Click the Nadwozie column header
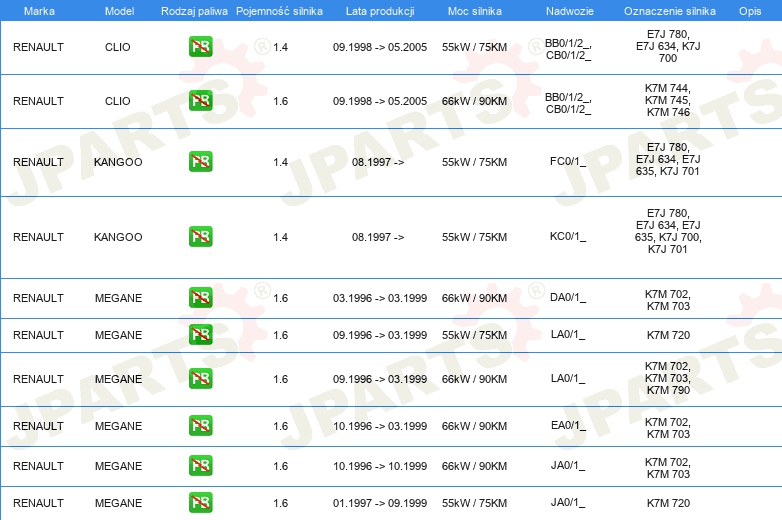Viewport: 782px width, 520px height. 568,10
